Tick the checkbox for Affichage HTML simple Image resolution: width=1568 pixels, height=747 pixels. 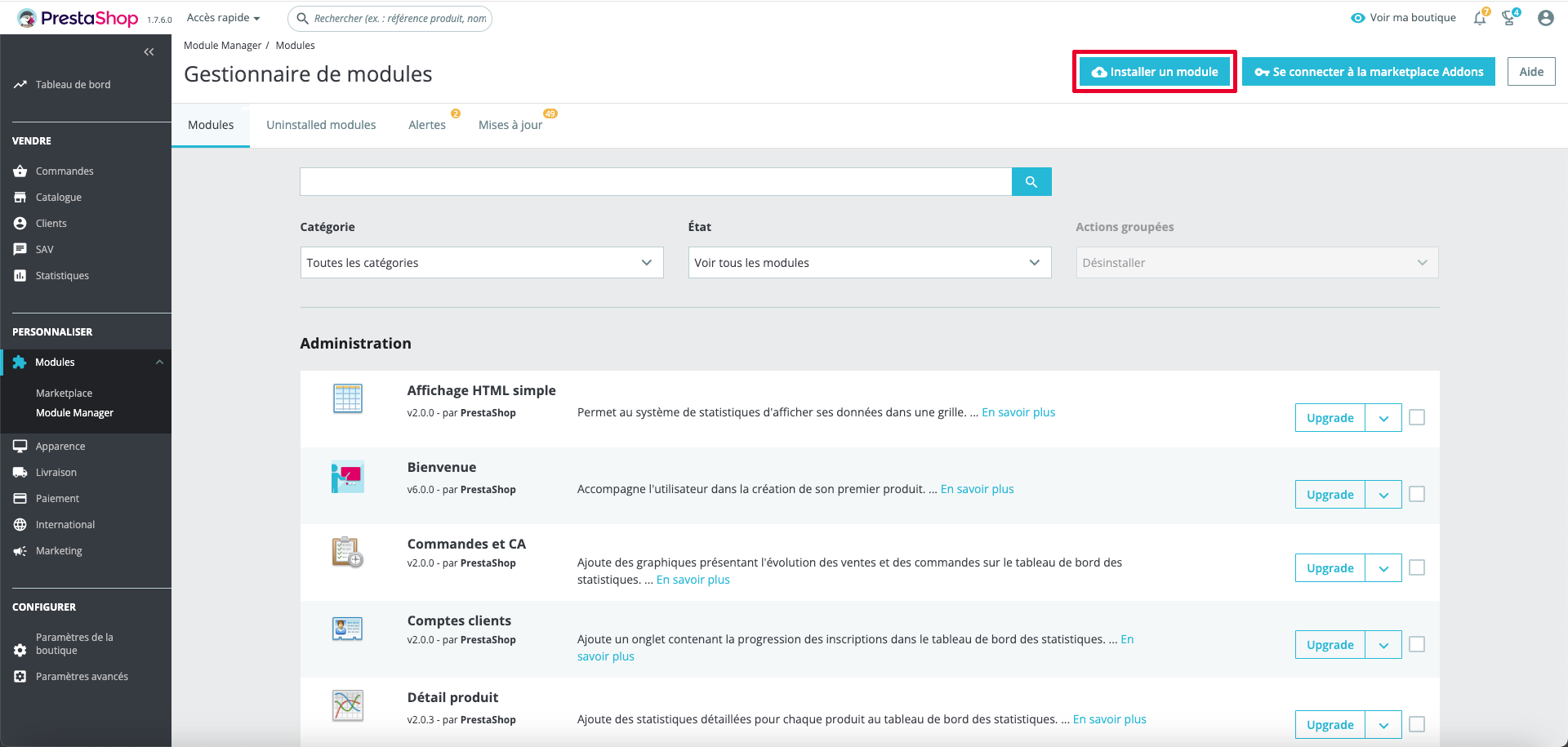pos(1417,417)
